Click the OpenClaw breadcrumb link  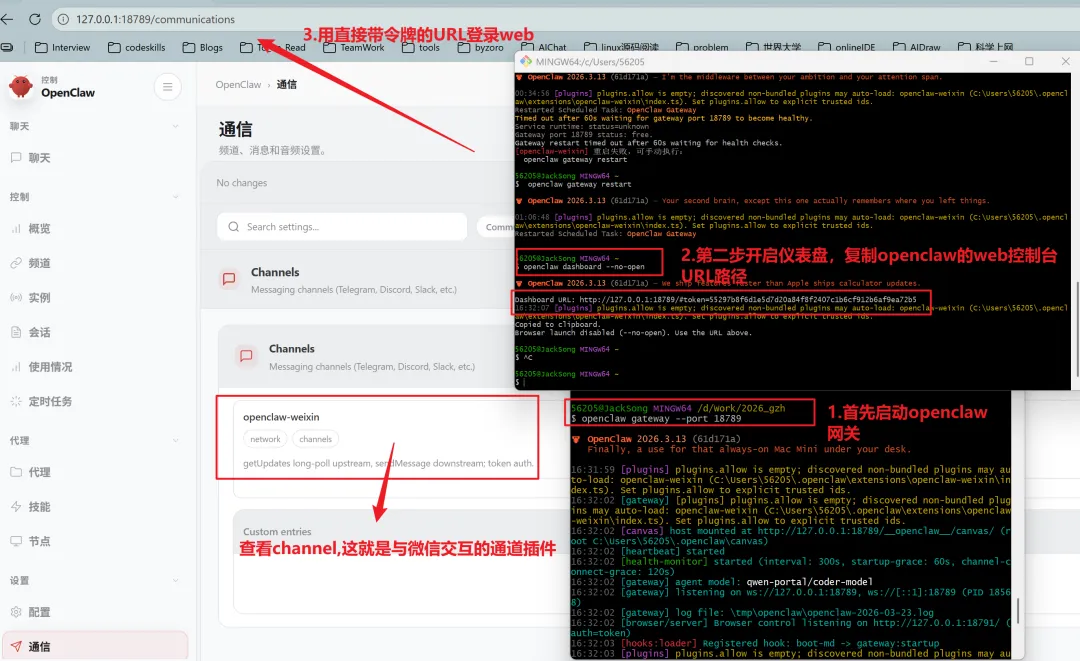(x=238, y=85)
